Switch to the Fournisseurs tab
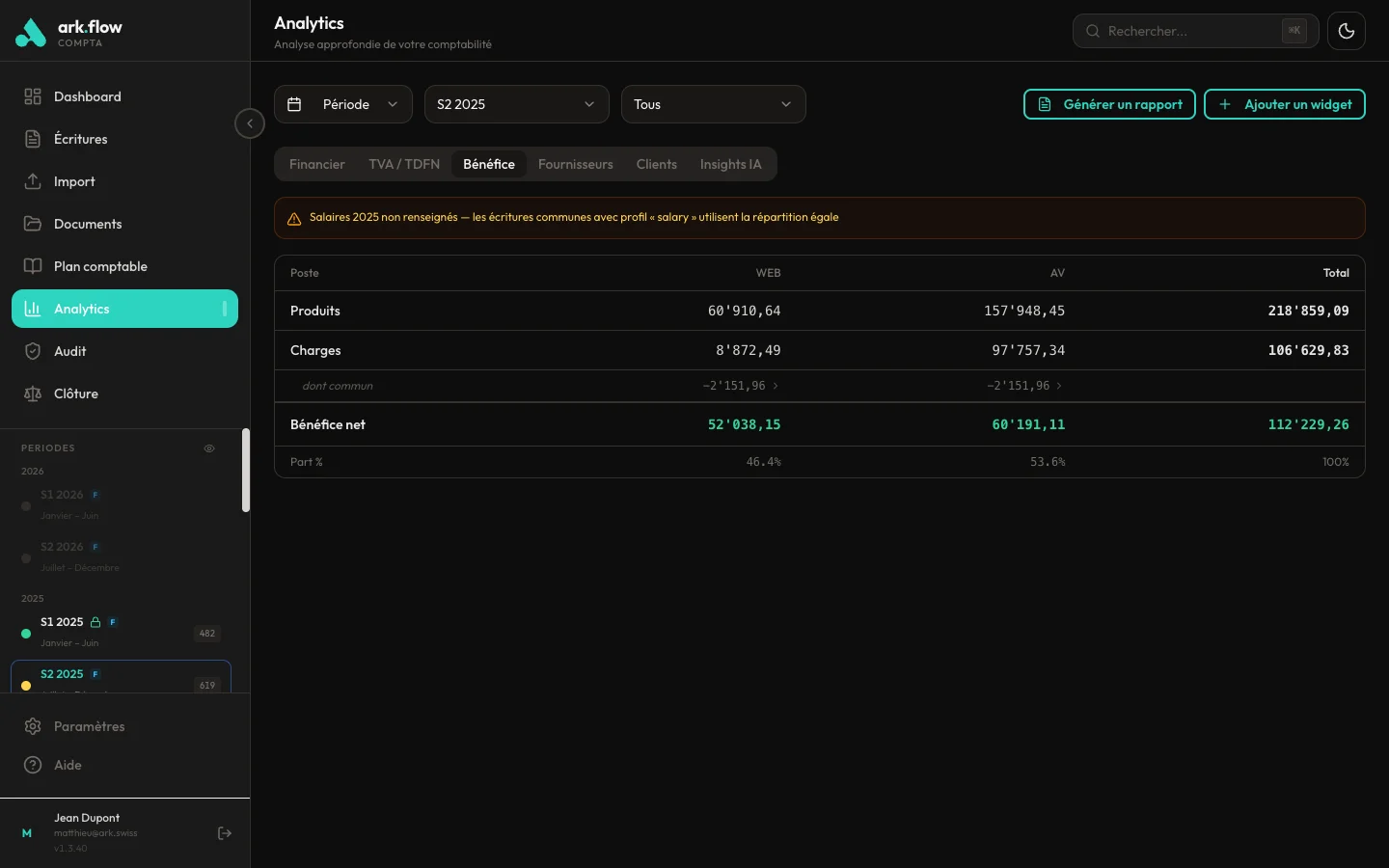This screenshot has width=1389, height=868. [575, 164]
